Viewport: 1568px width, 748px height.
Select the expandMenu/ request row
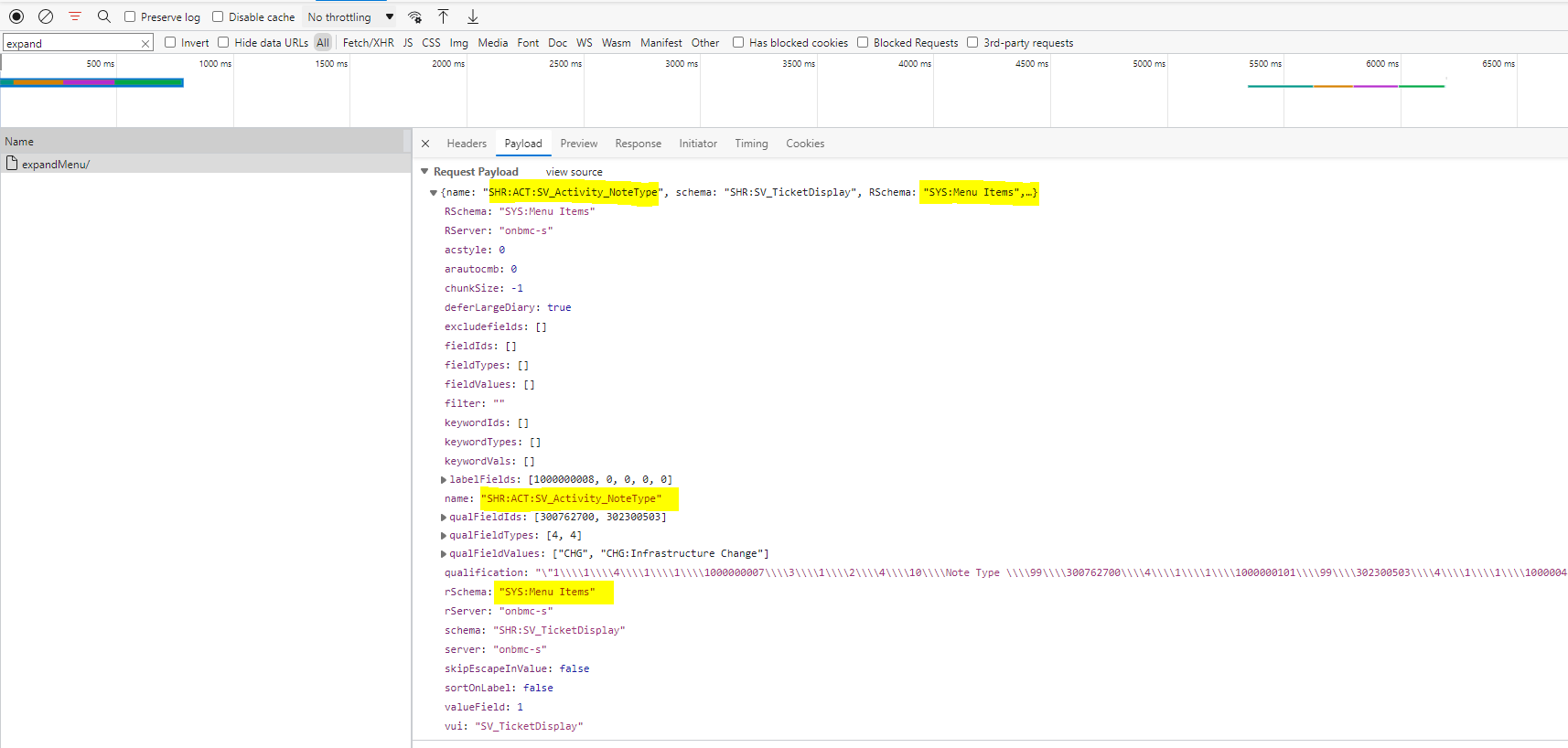[56, 165]
